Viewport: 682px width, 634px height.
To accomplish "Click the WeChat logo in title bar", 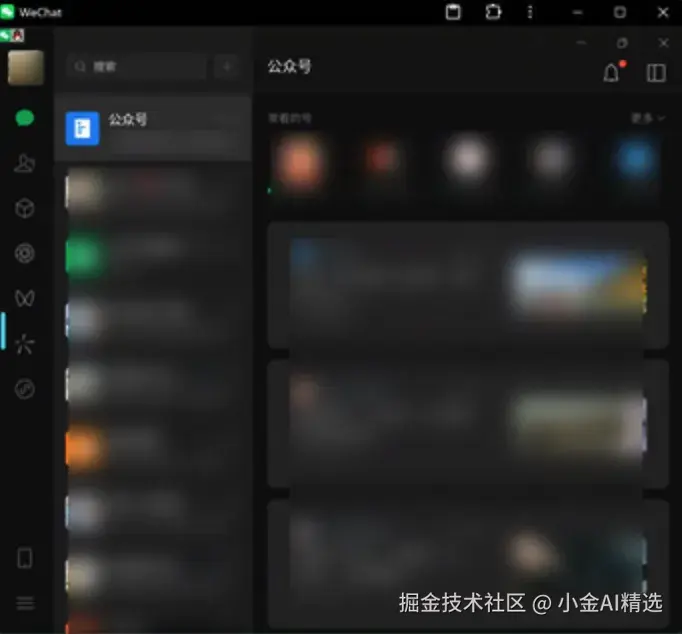I will (x=7, y=12).
